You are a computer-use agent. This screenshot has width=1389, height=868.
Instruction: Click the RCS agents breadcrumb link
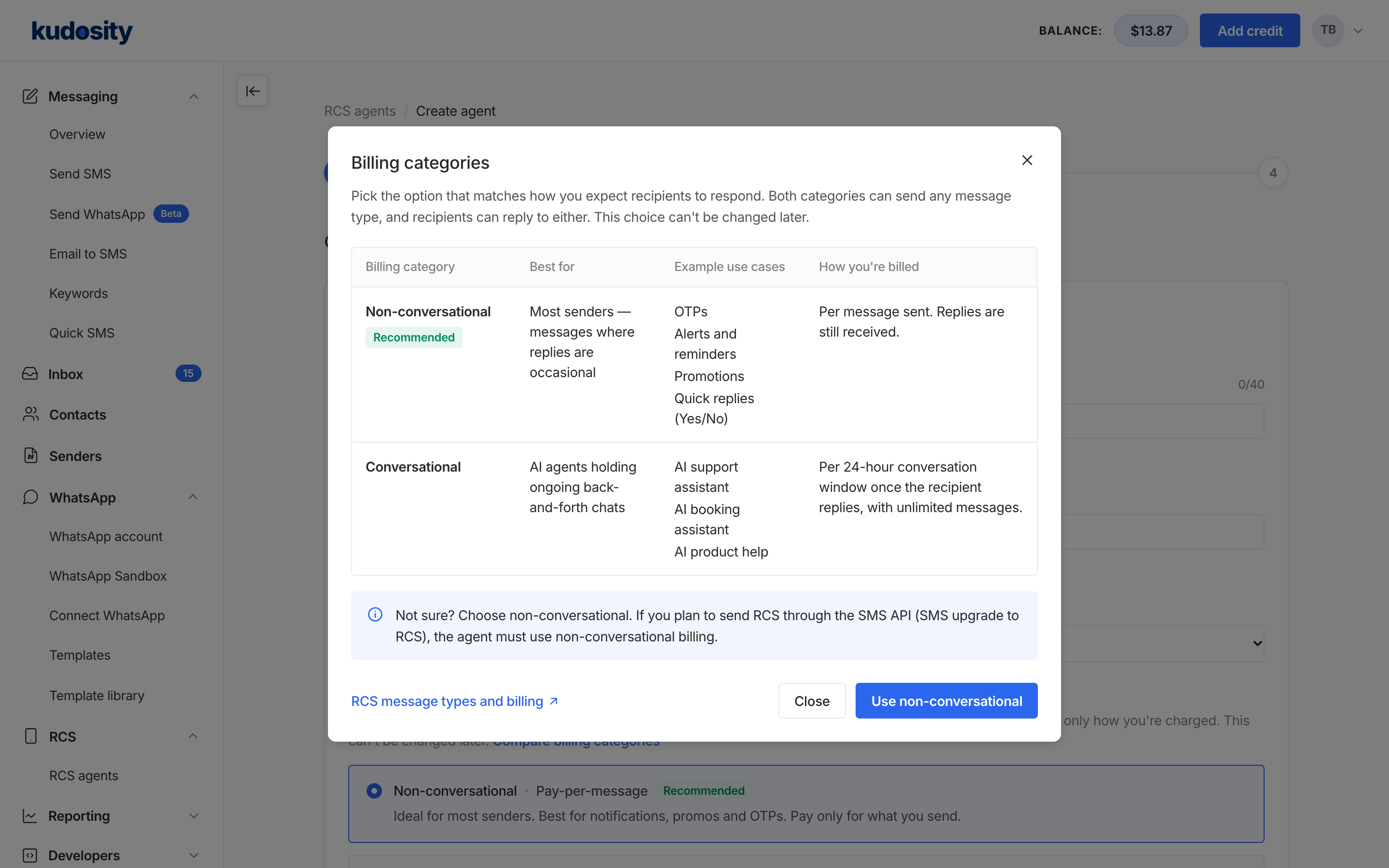[360, 111]
